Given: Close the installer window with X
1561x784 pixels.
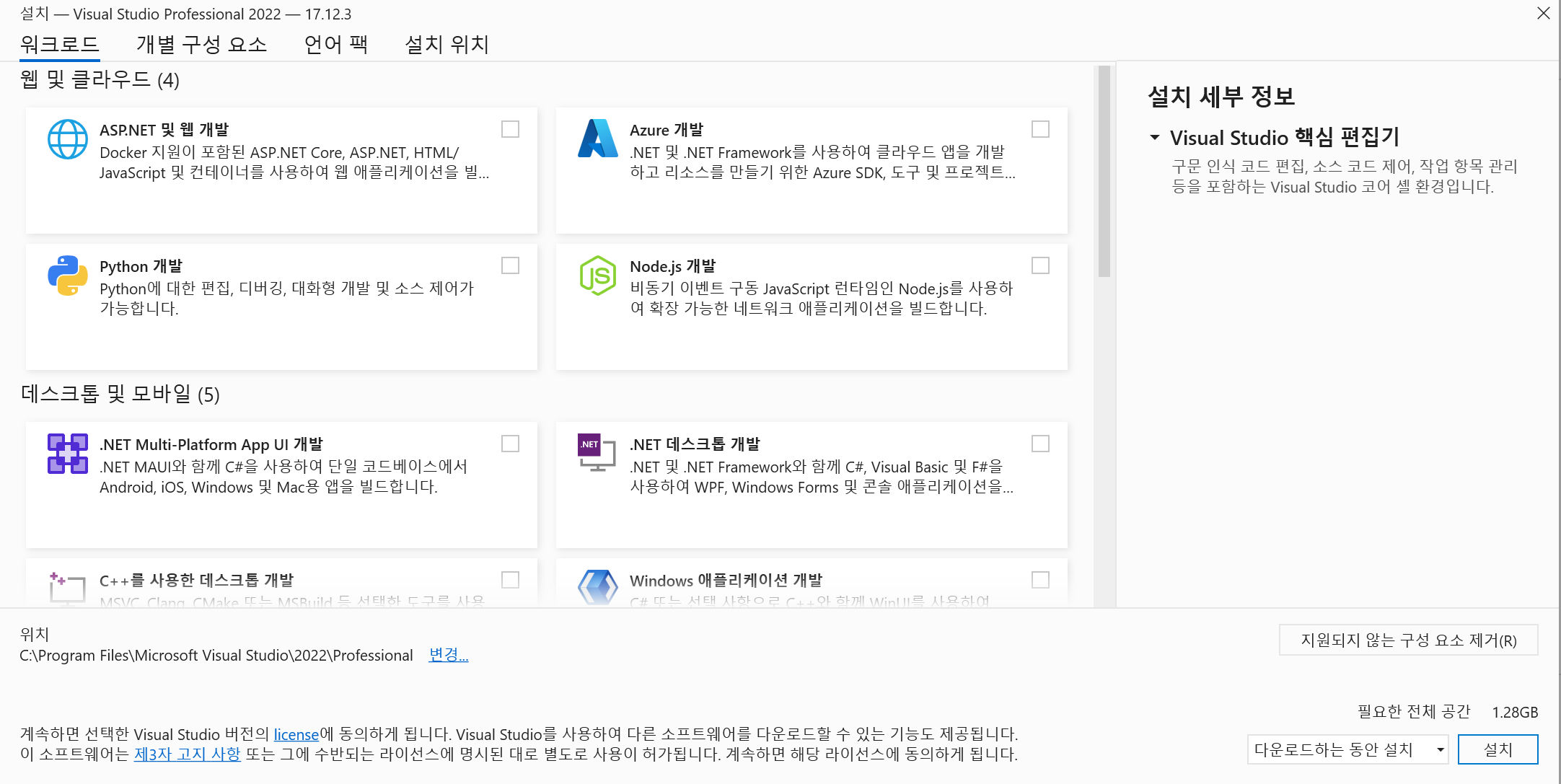Looking at the screenshot, I should point(1544,14).
